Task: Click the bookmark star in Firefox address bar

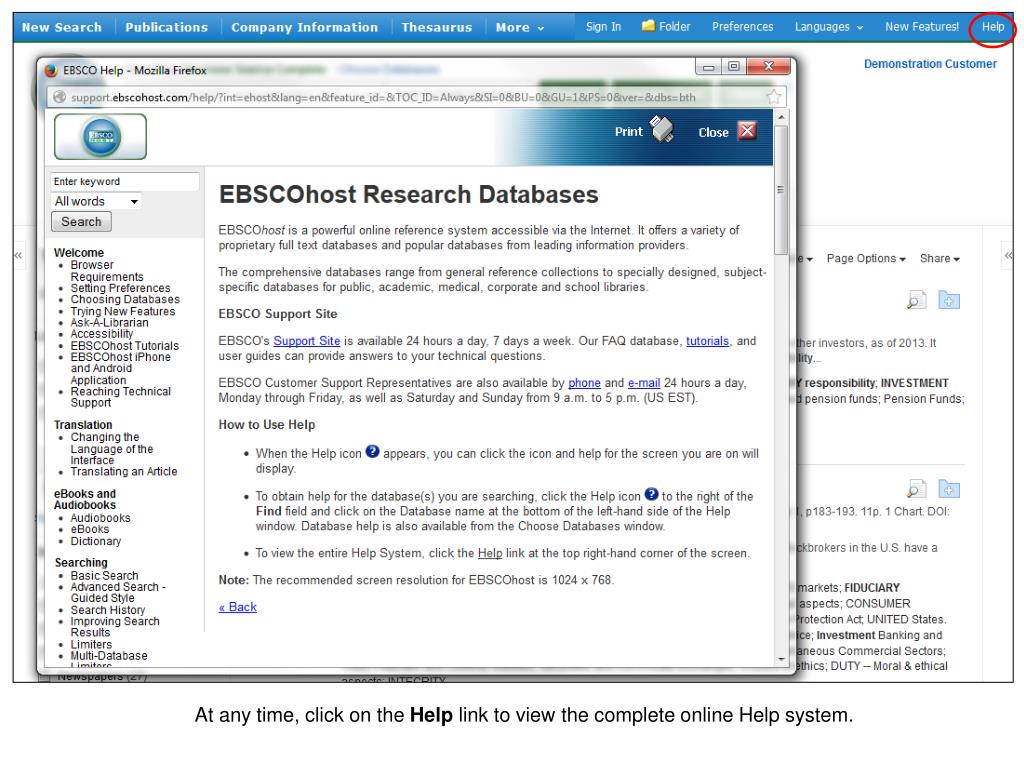Action: [774, 97]
